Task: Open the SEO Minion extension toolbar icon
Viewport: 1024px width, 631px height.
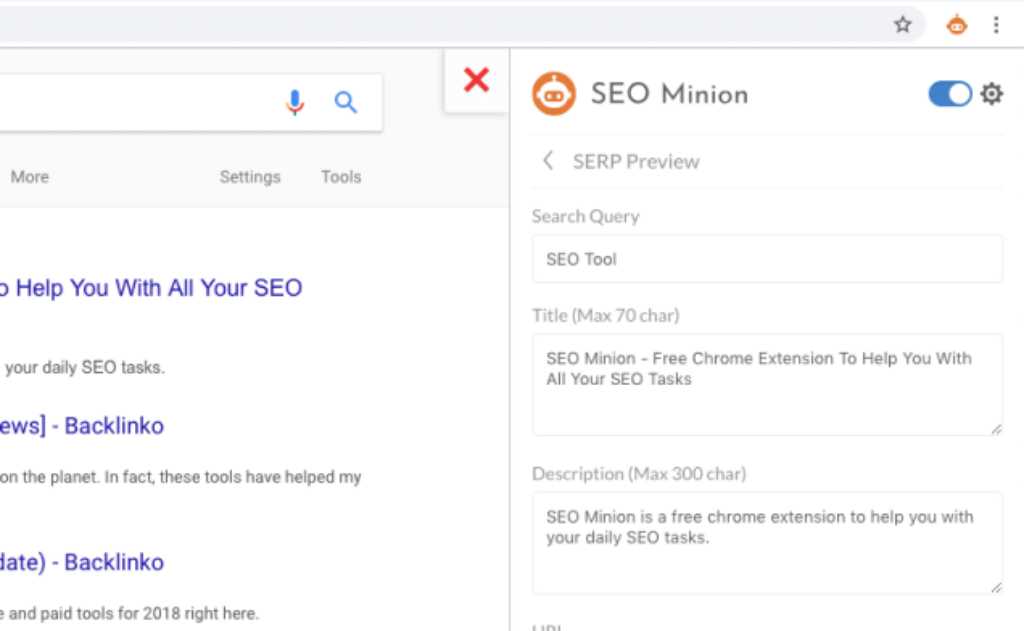Action: (x=957, y=25)
